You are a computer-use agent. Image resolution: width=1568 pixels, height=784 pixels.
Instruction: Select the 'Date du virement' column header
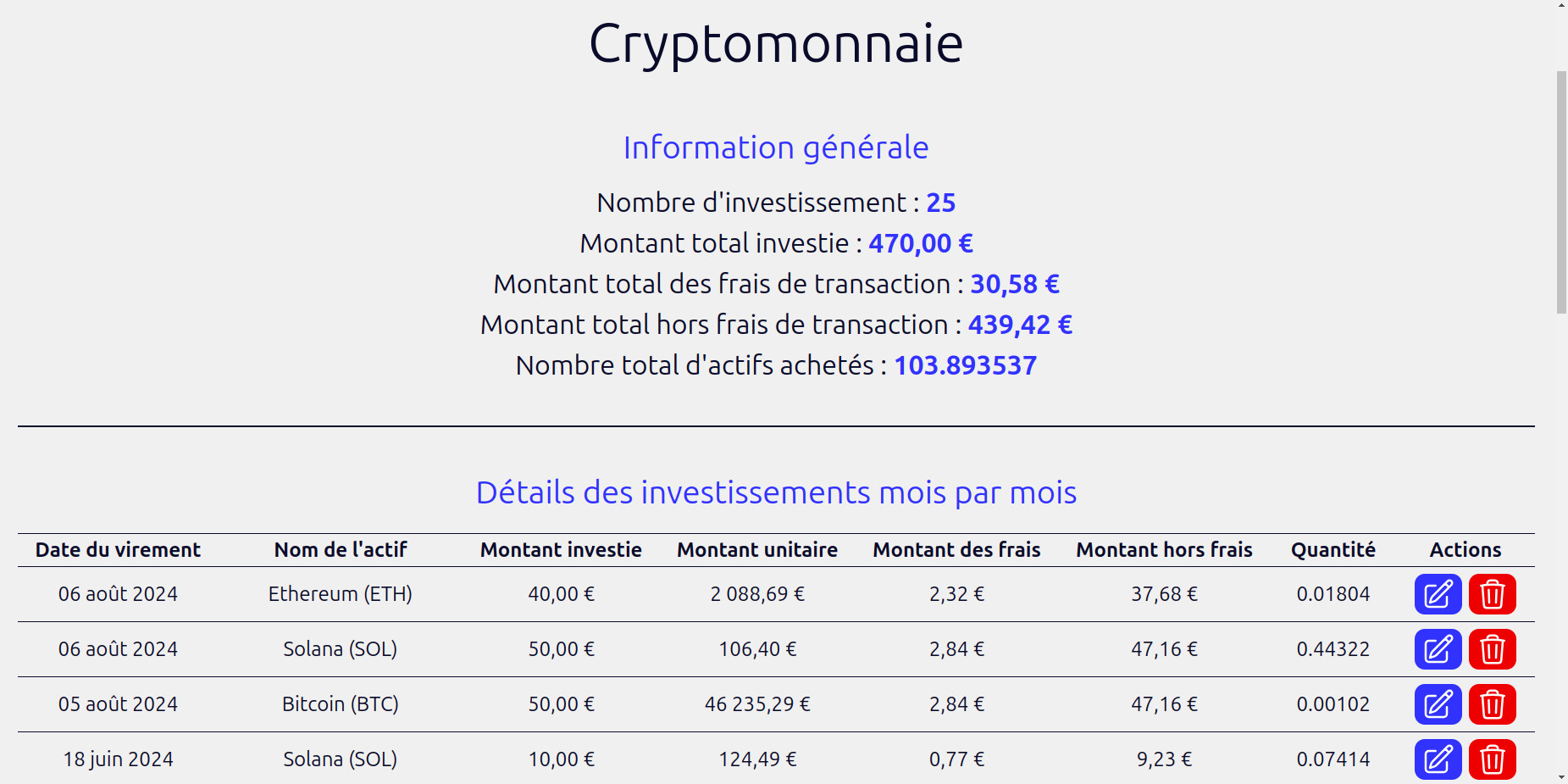tap(118, 549)
